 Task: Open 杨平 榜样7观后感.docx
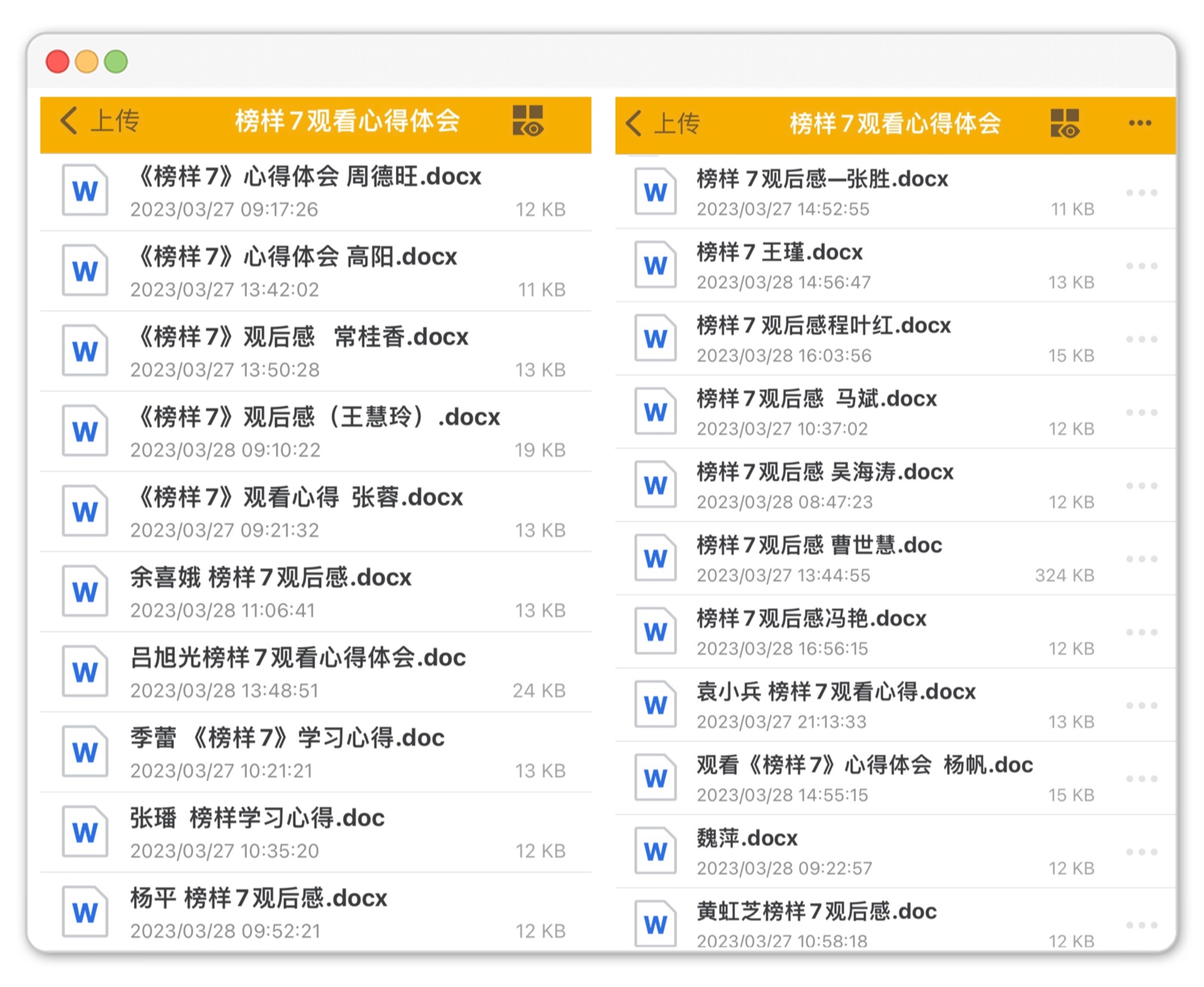(x=259, y=898)
